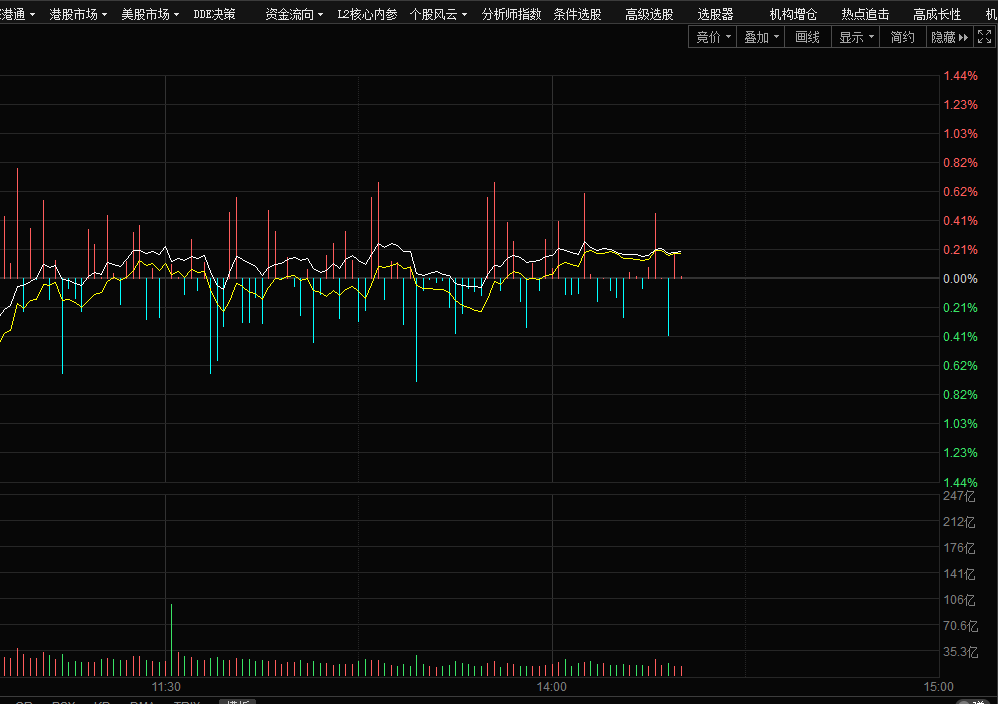
Task: Click L2核心内参 menu item
Action: pyautogui.click(x=367, y=14)
